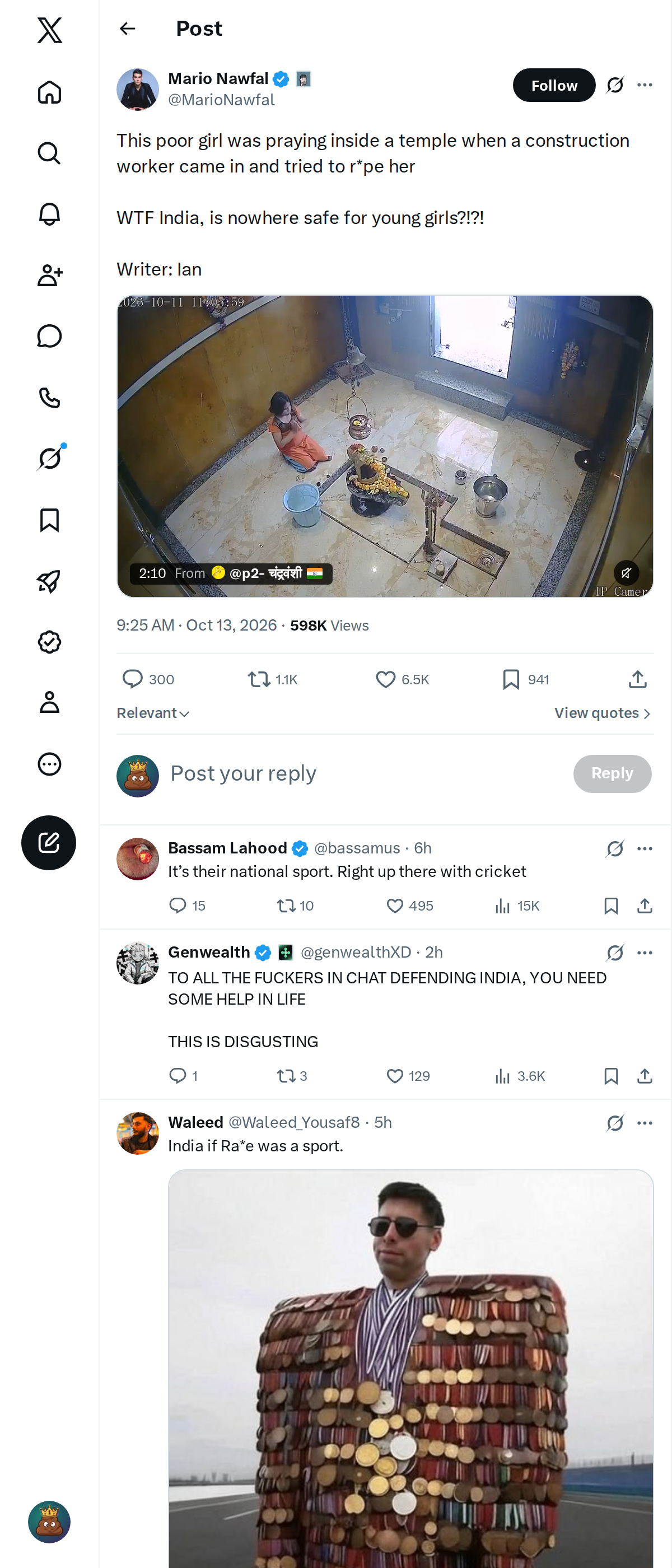
Task: Click the compose post button
Action: point(49,842)
